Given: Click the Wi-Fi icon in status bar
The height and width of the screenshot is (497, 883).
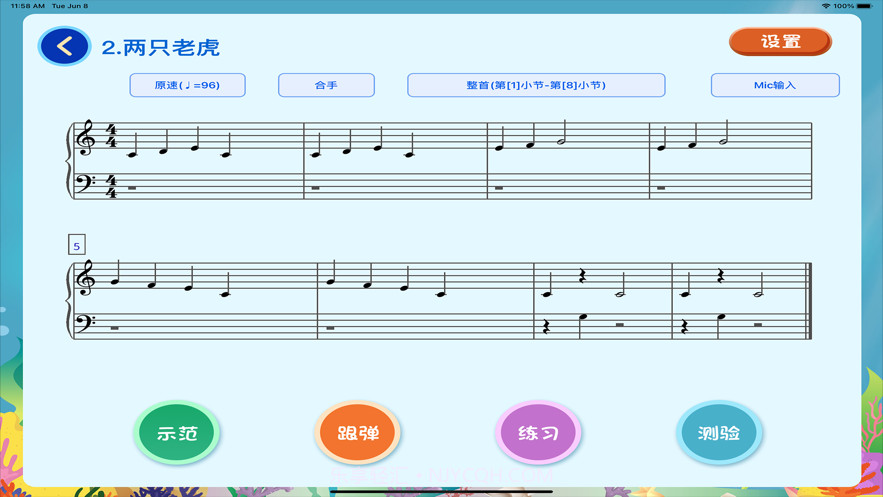Looking at the screenshot, I should (x=825, y=6).
